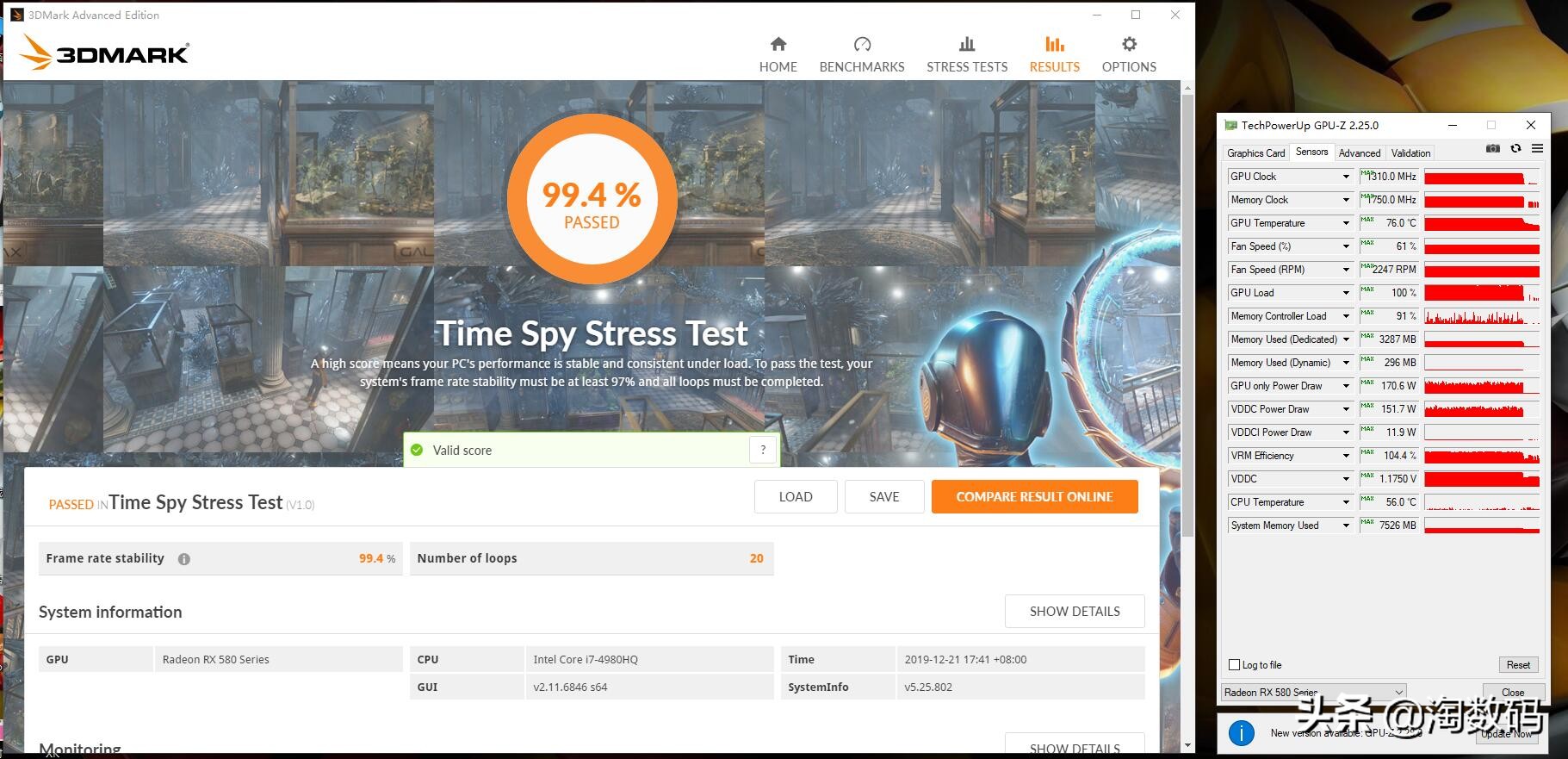Click the LOAD button
The height and width of the screenshot is (759, 1568).
[x=796, y=497]
